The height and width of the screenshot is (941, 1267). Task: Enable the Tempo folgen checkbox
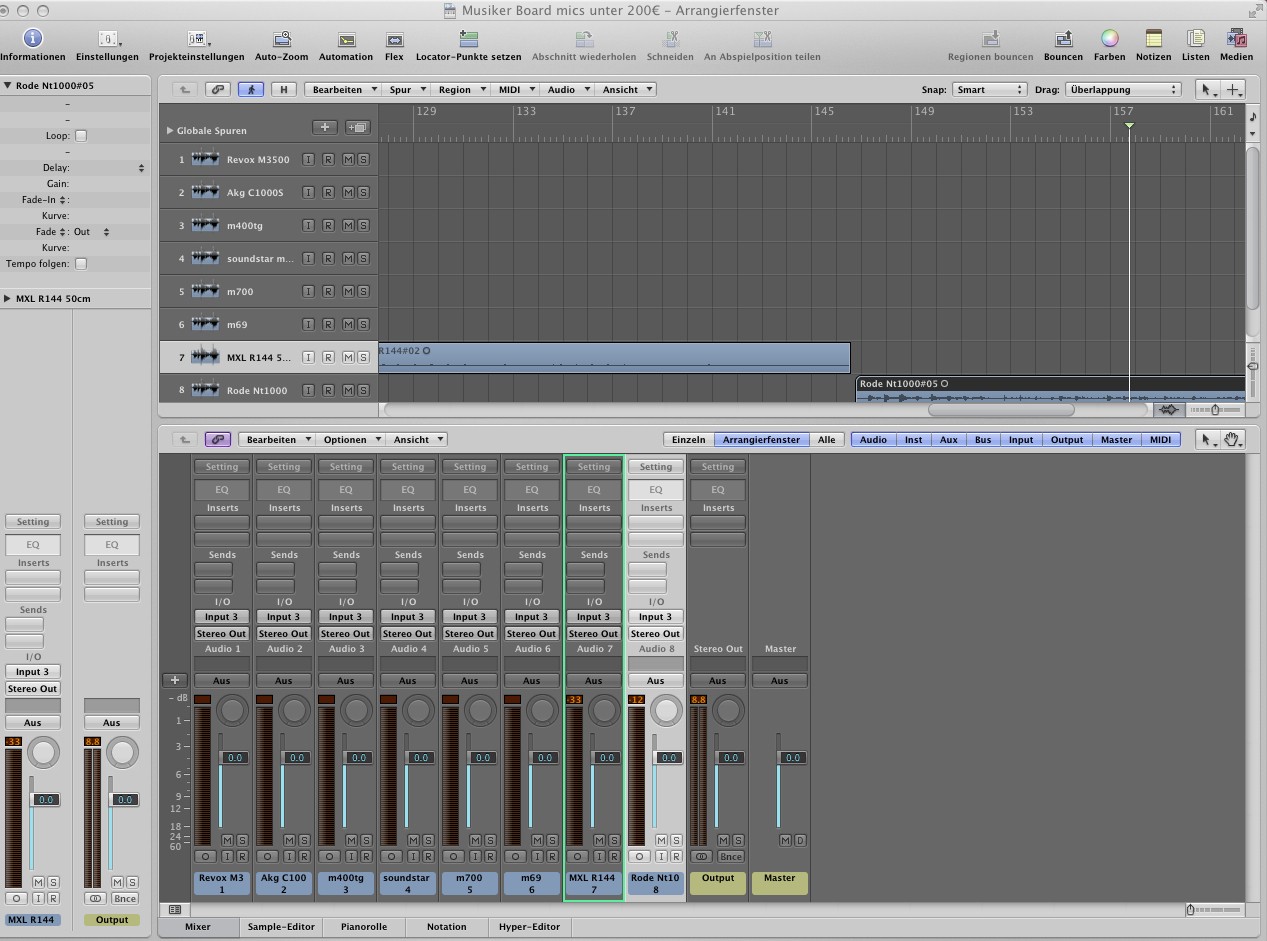[81, 263]
